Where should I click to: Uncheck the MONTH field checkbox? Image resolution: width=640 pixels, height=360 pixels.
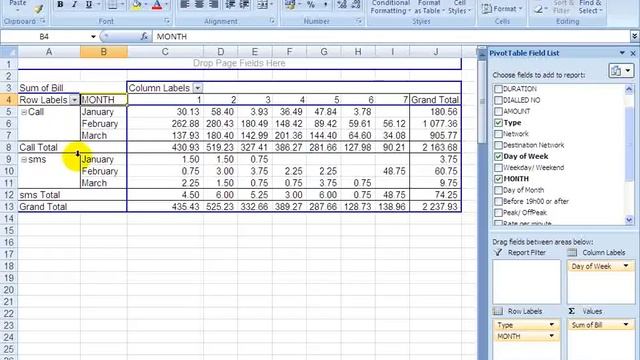(x=498, y=179)
